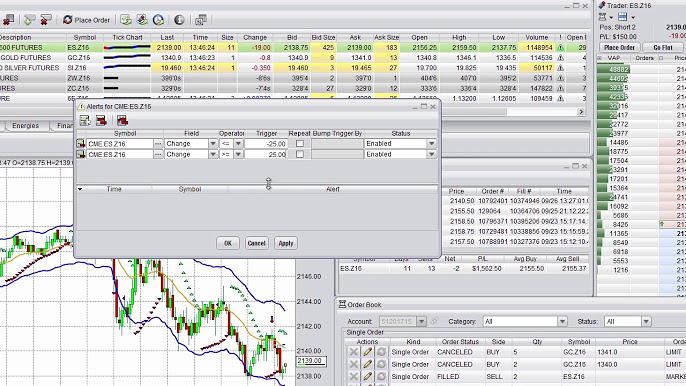The image size is (686, 386).
Task: Click the Place Order button in Trader panel
Action: [x=619, y=47]
